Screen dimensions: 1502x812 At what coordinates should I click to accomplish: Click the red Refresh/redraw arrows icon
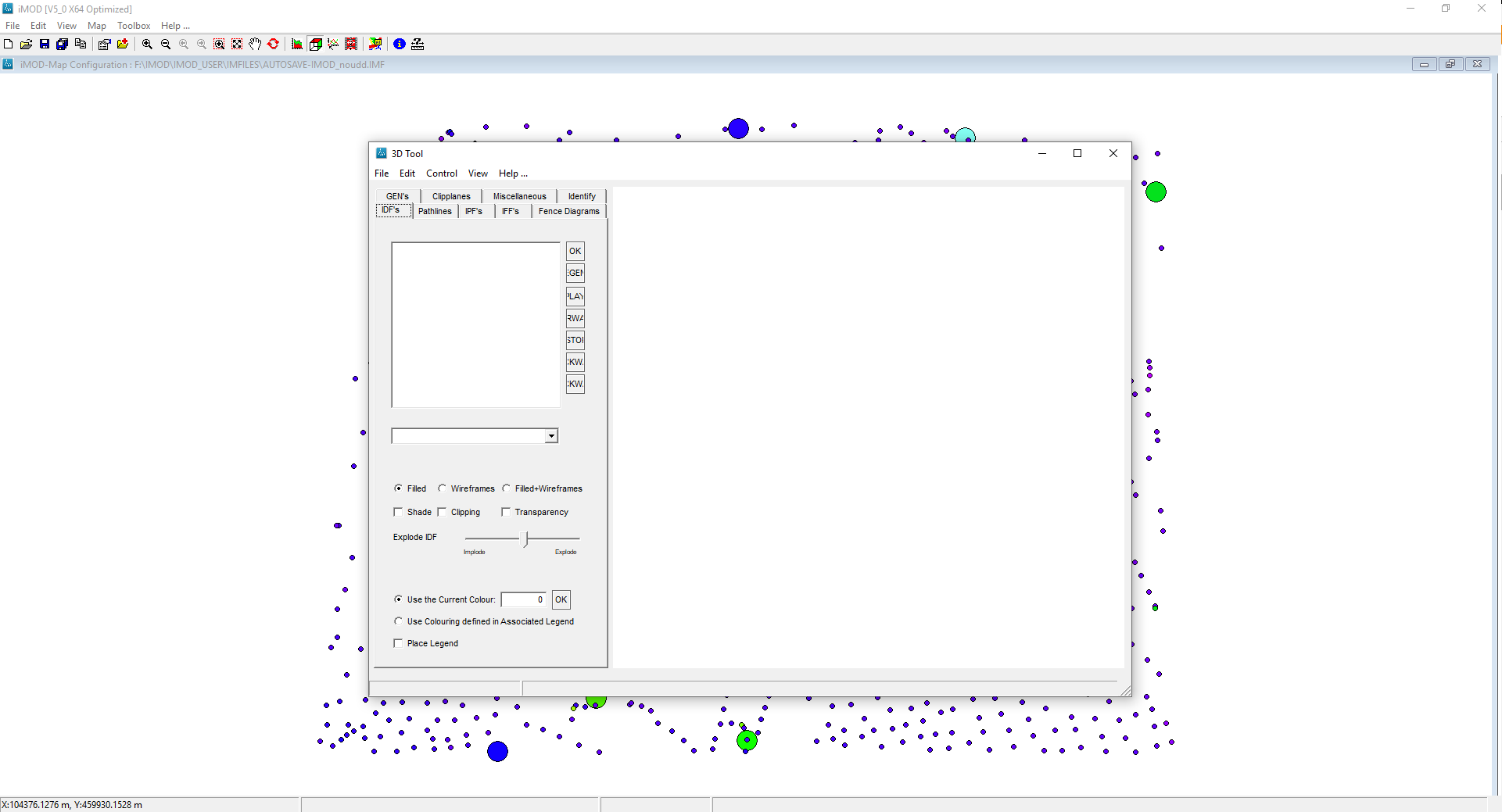[x=274, y=45]
